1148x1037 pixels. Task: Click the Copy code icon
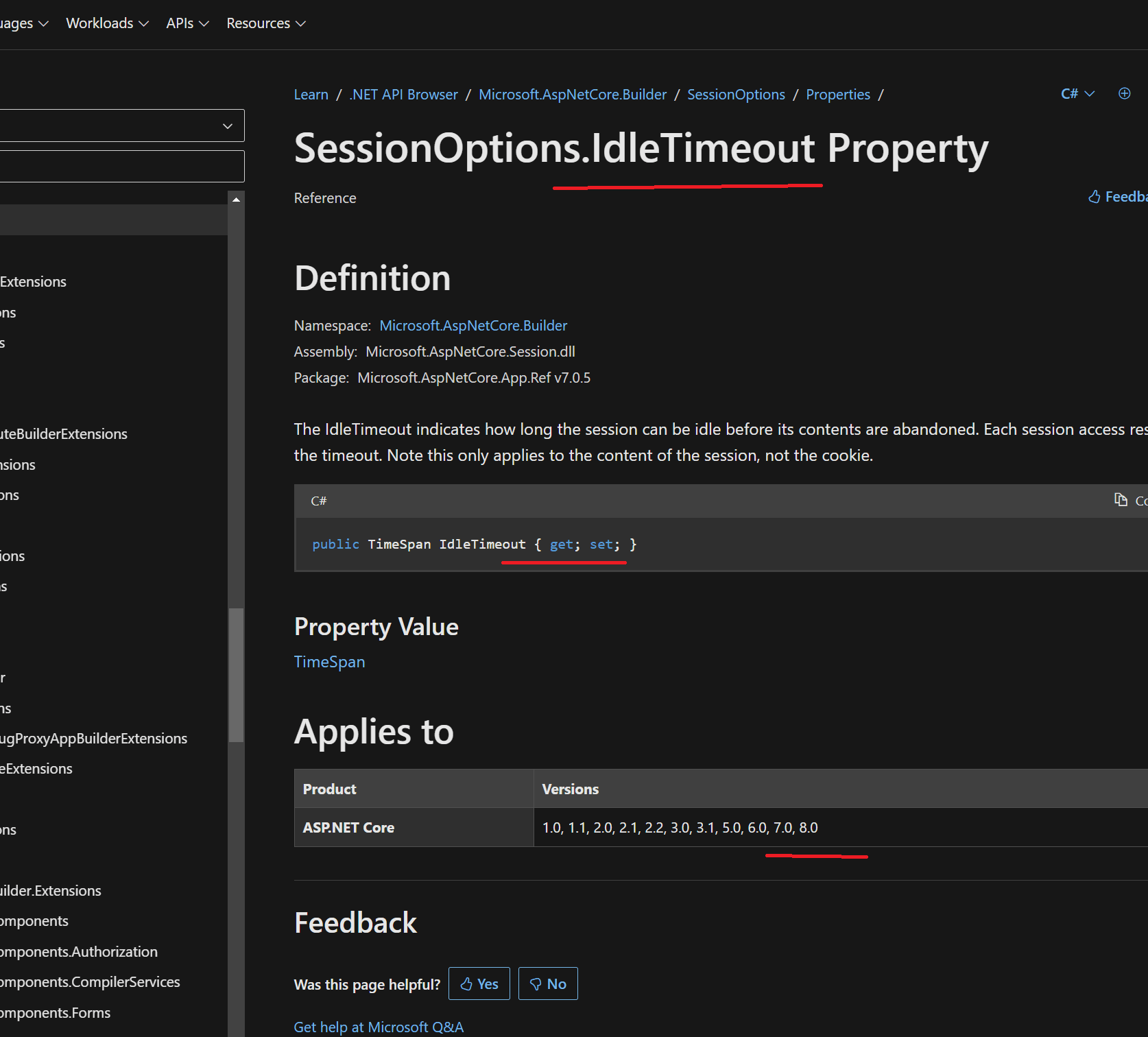coord(1121,500)
